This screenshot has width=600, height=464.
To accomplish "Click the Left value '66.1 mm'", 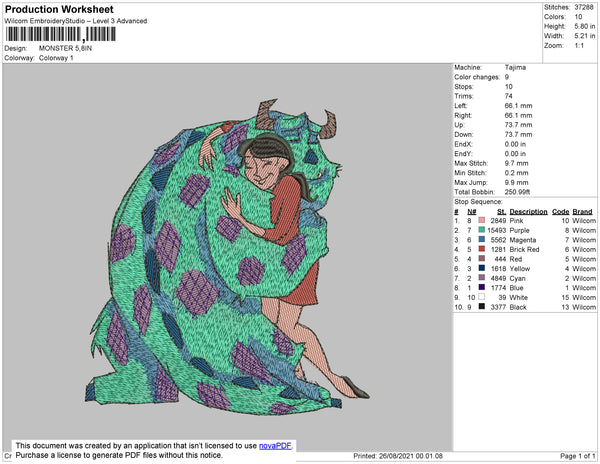I will click(518, 106).
